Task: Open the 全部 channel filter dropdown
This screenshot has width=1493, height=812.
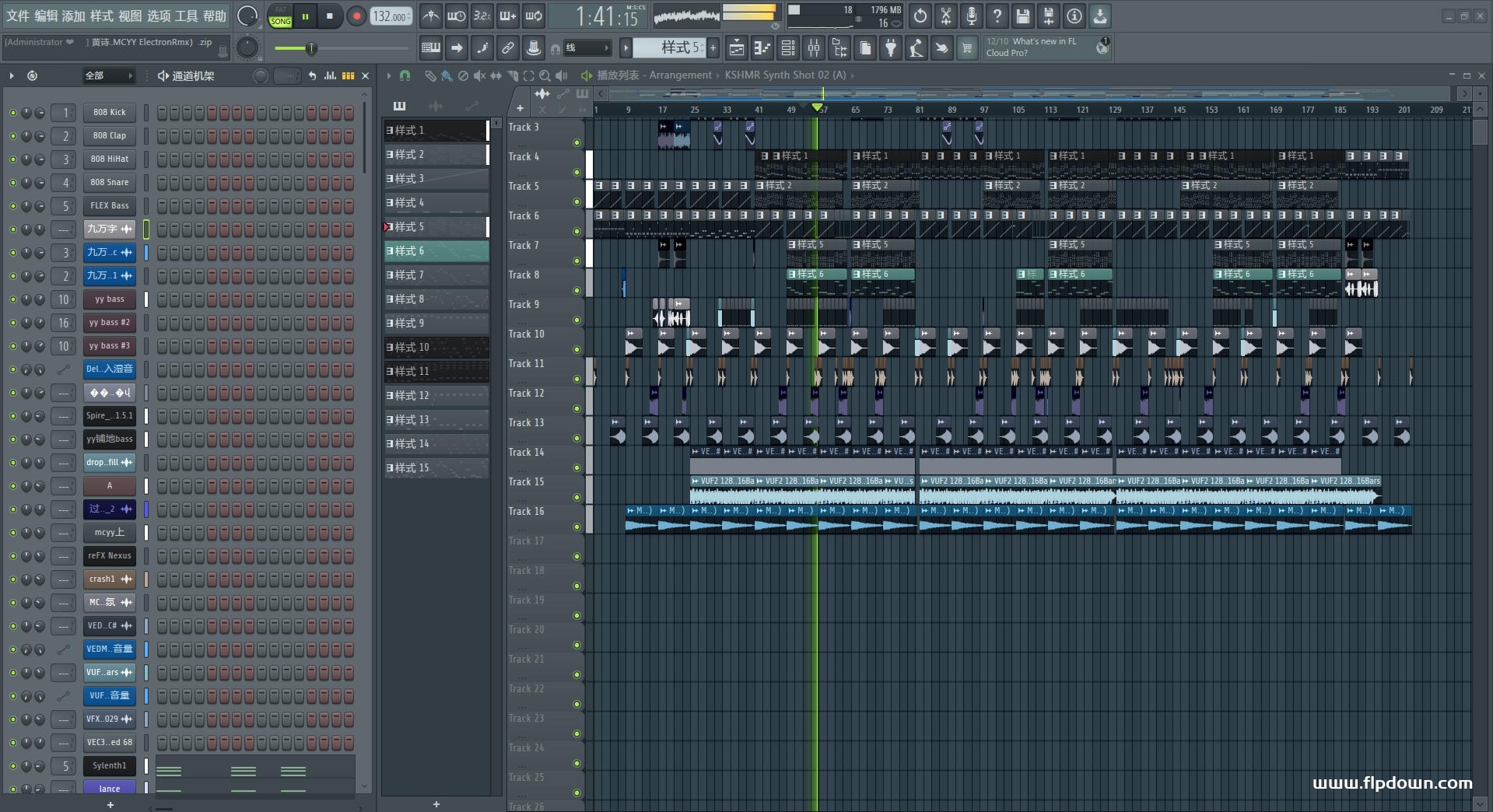Action: tap(108, 75)
